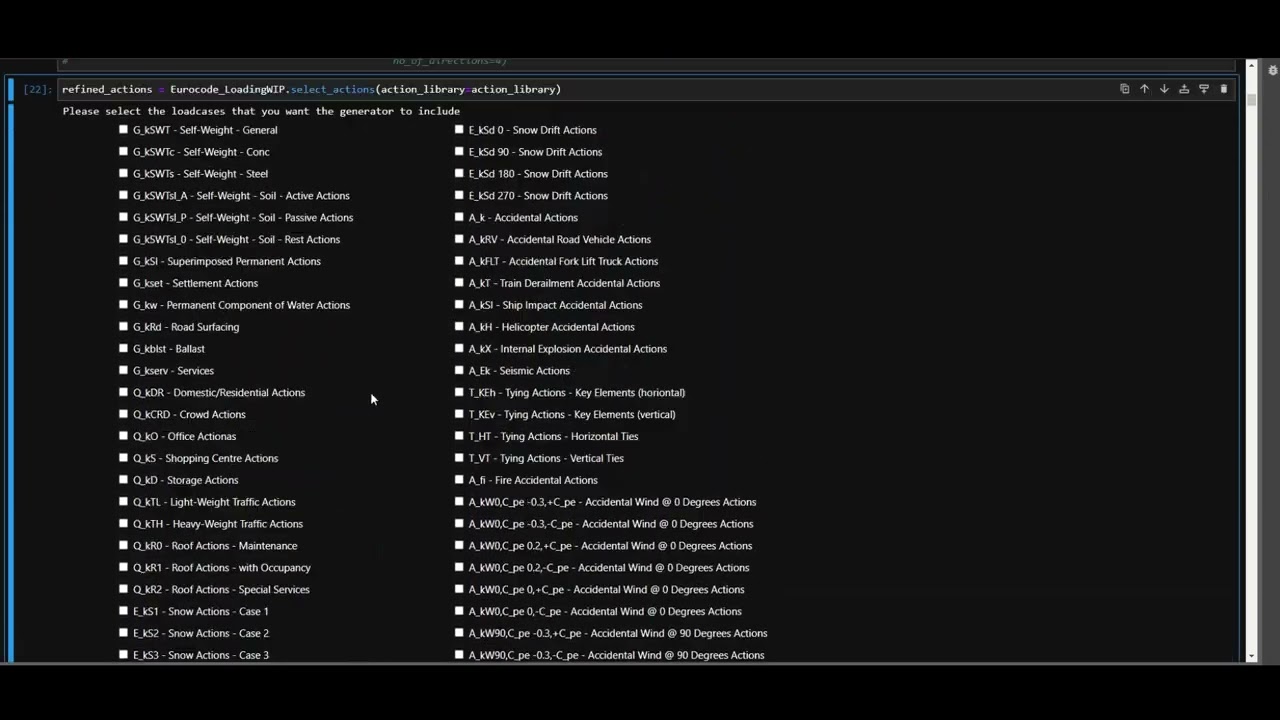Enable Q_kR0 Roof Actions Maintenance checkbox
The height and width of the screenshot is (720, 1280).
[x=123, y=545]
